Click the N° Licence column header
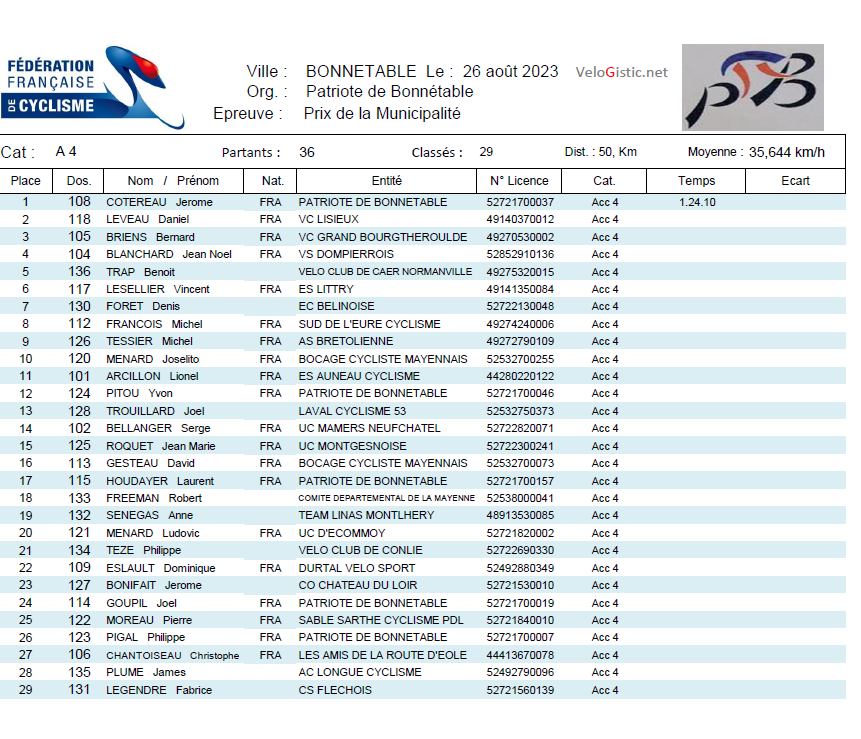 pyautogui.click(x=519, y=181)
